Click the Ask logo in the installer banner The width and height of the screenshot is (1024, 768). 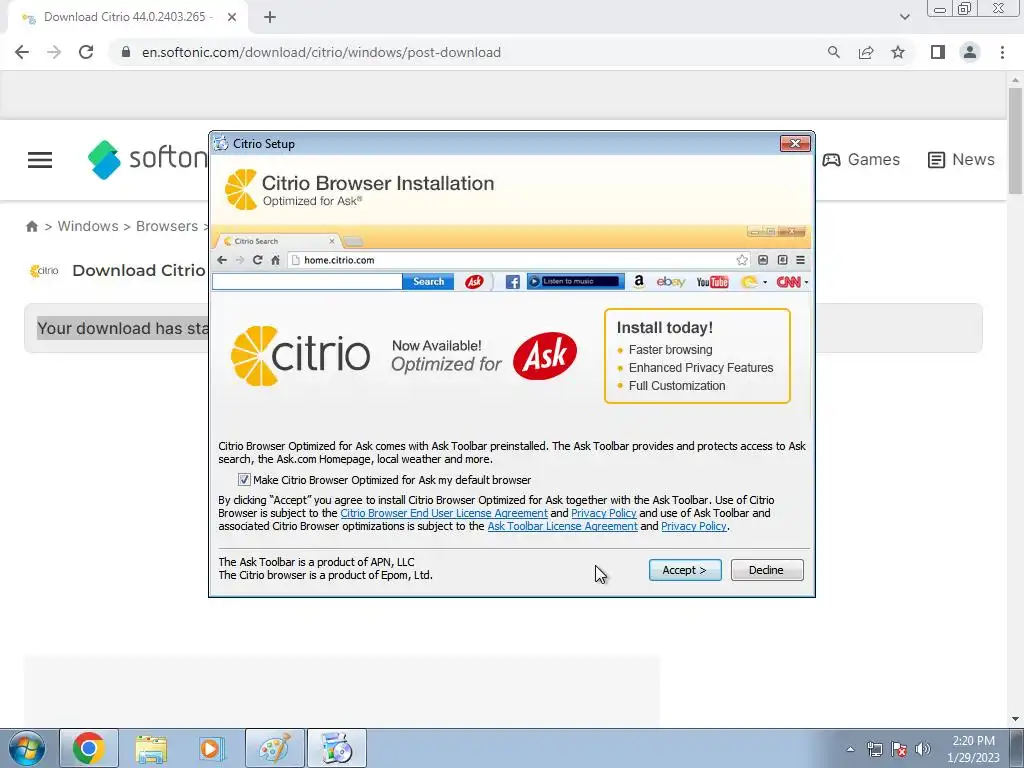pyautogui.click(x=545, y=356)
